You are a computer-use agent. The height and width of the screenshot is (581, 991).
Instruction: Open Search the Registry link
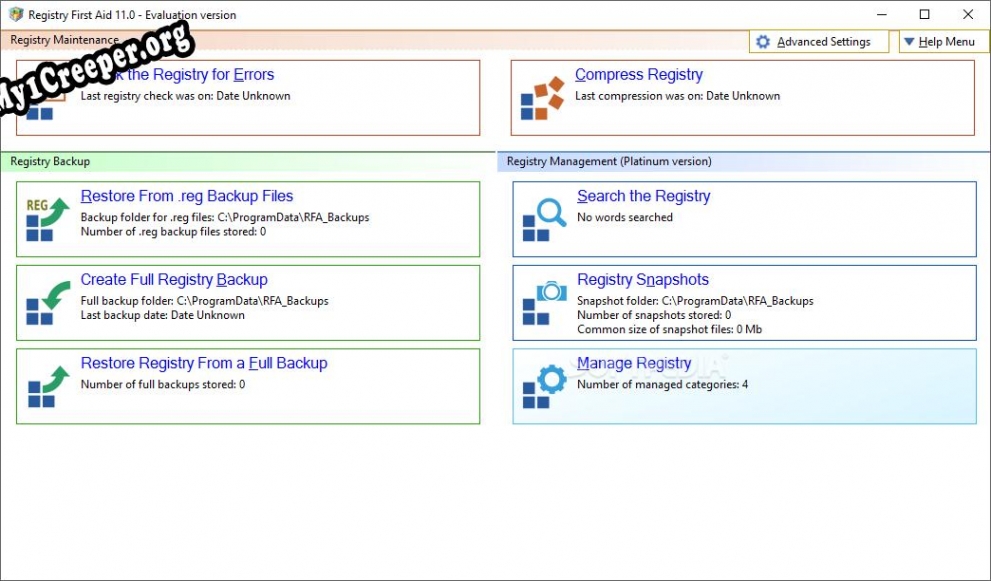click(x=643, y=196)
